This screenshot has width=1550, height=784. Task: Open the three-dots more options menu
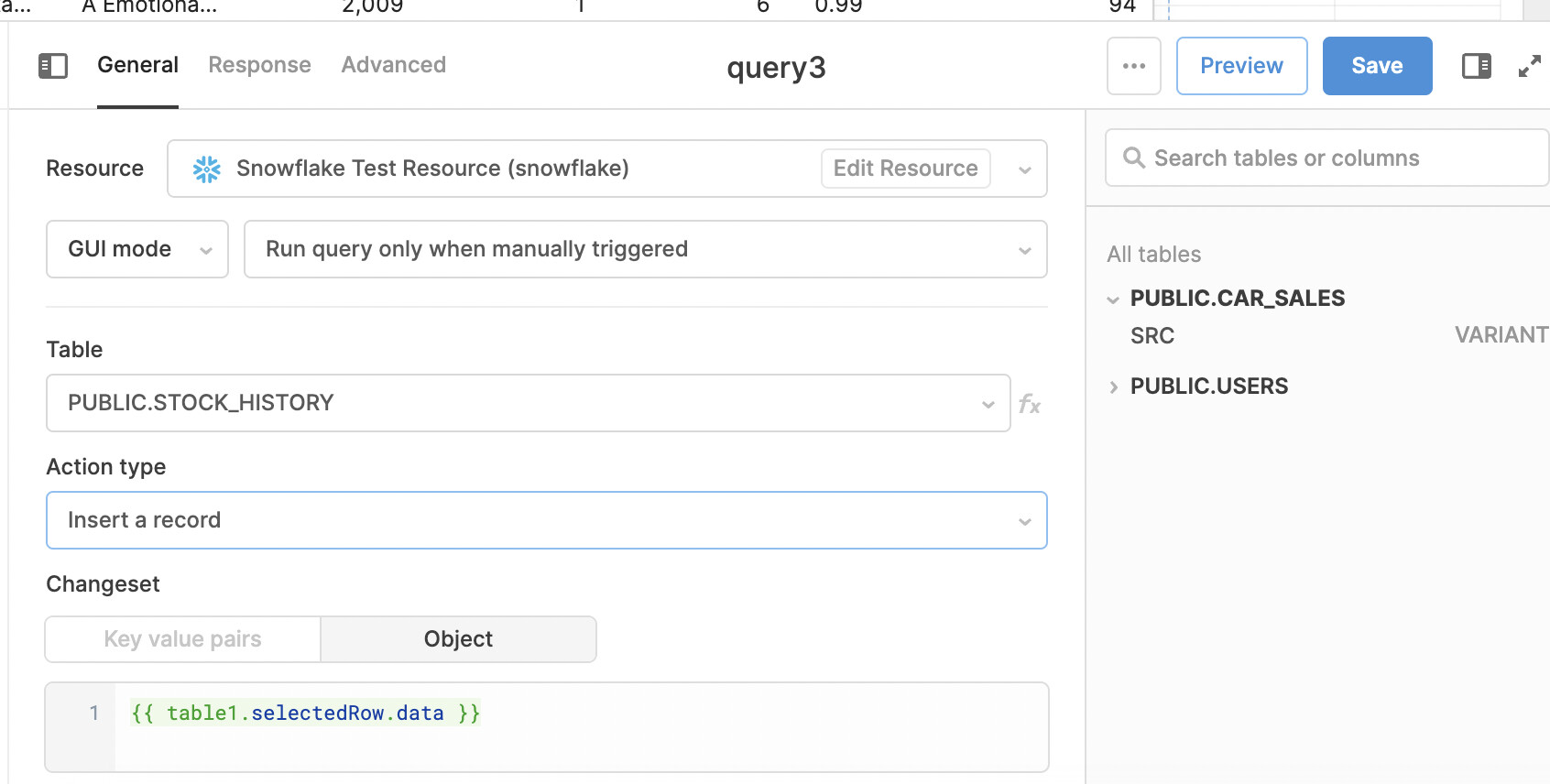(x=1133, y=66)
